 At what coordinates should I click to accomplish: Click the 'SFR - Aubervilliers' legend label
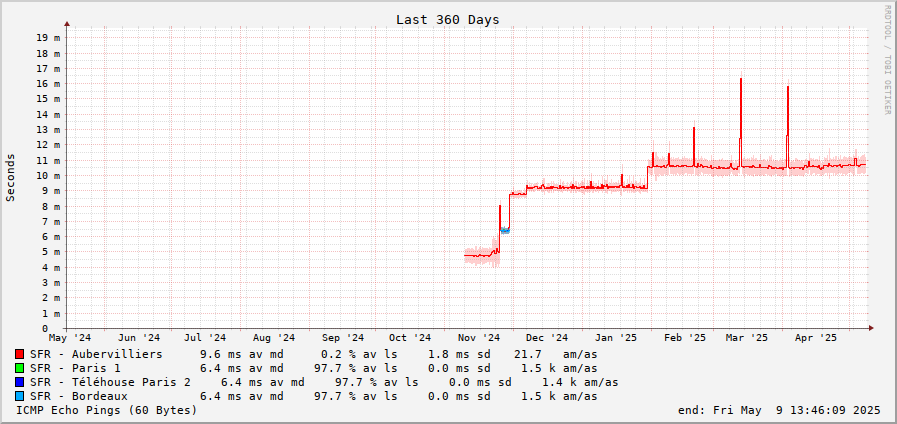point(96,354)
